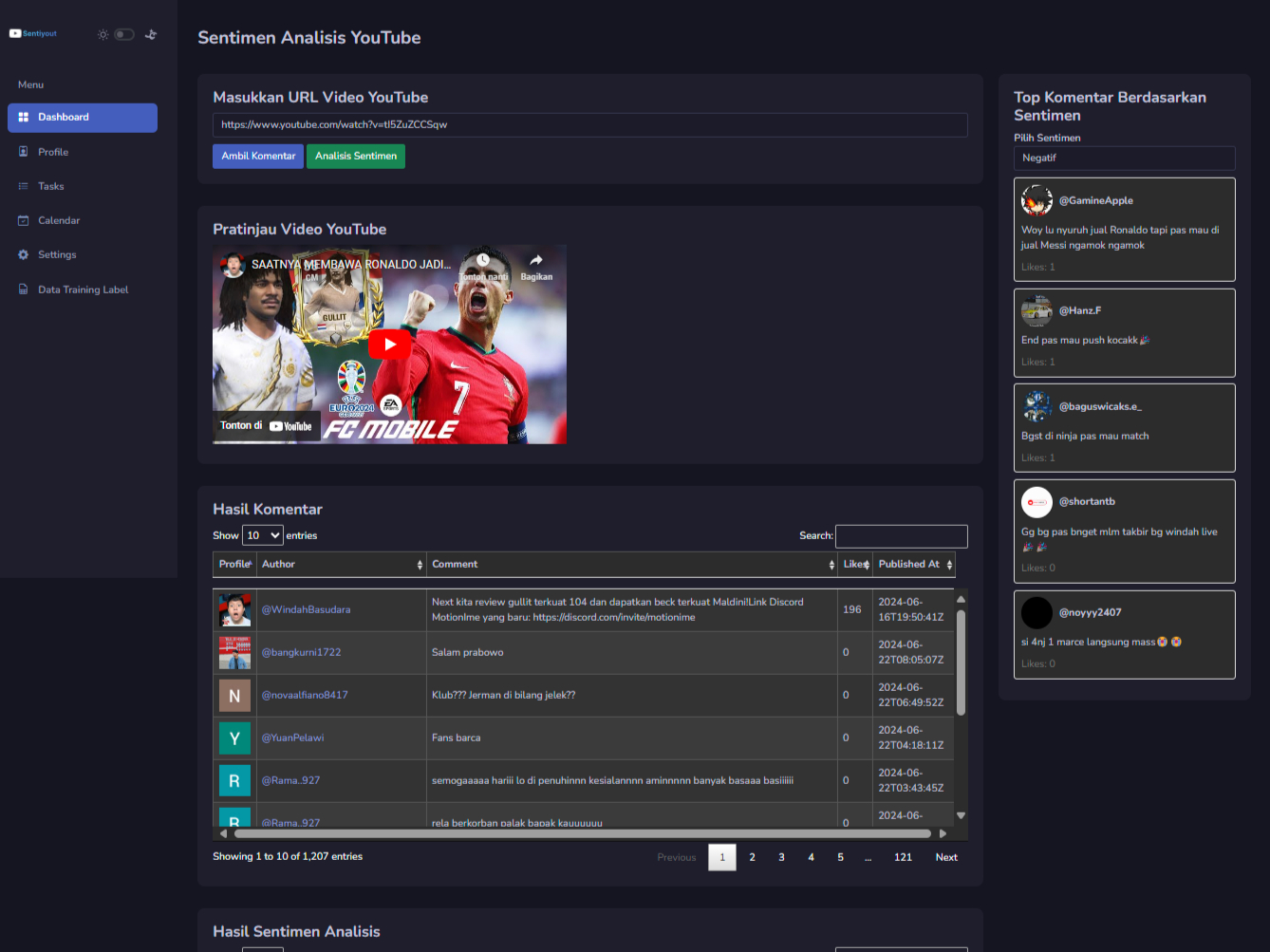Screen dimensions: 1270x952
Task: Click the table's horizontal scrollbar thumb
Action: [x=583, y=833]
